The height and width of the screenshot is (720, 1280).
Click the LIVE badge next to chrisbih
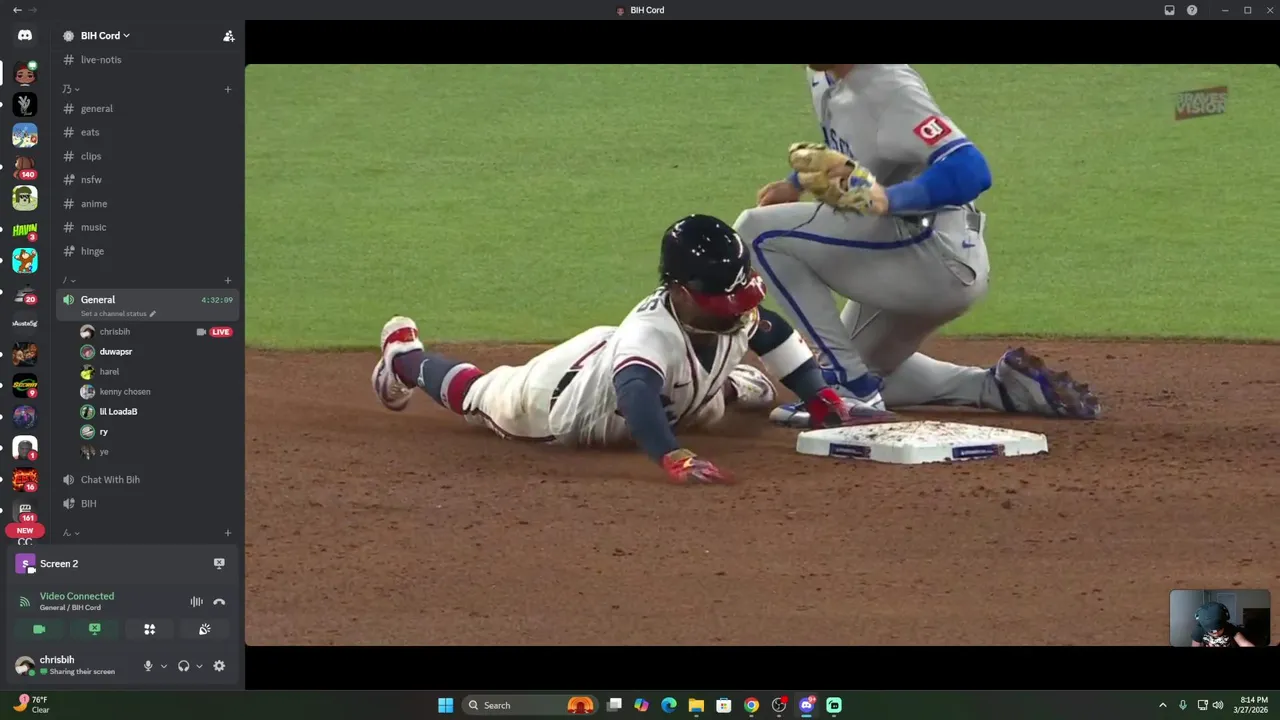coord(221,332)
